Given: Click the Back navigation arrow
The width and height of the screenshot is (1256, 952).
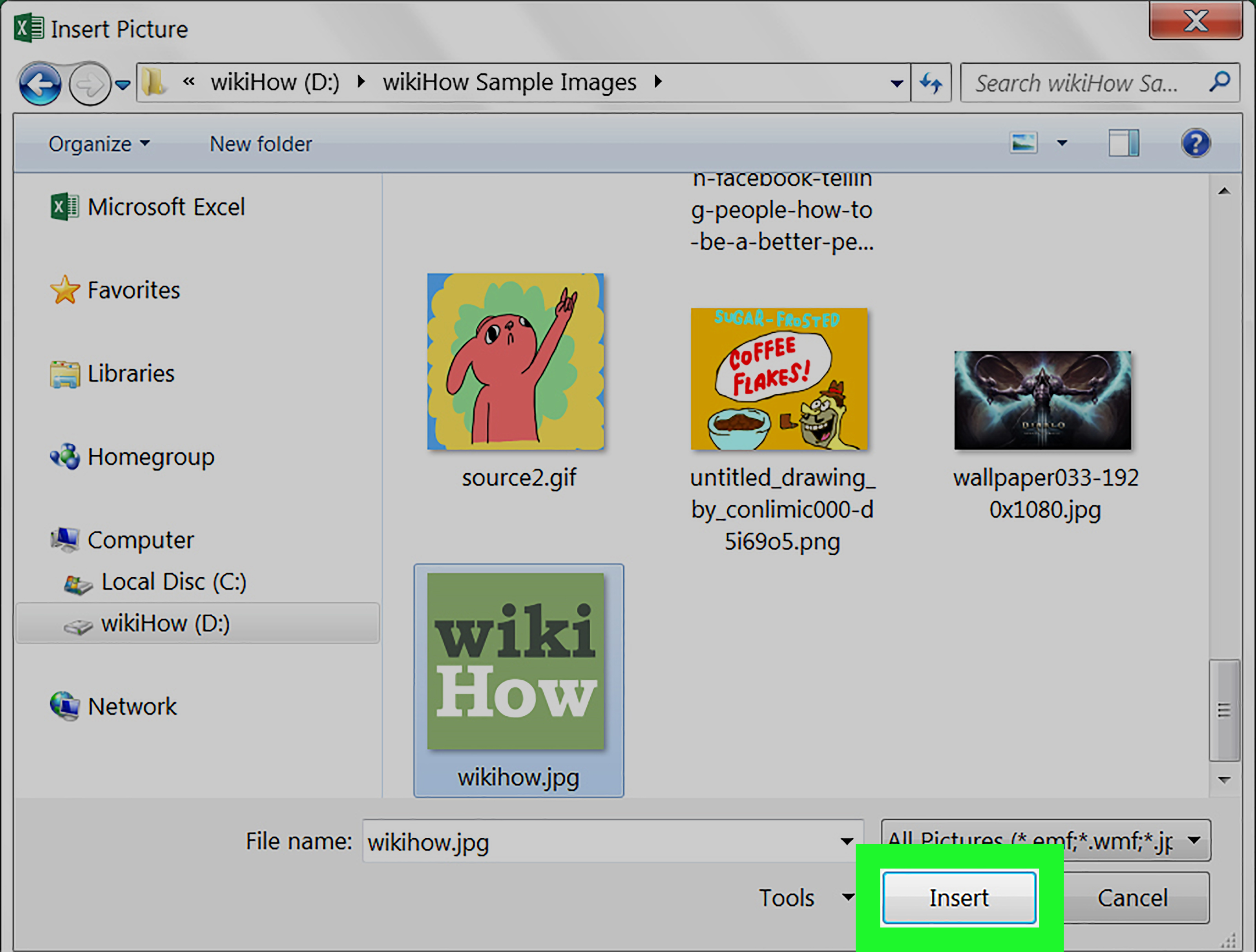Looking at the screenshot, I should (x=40, y=85).
